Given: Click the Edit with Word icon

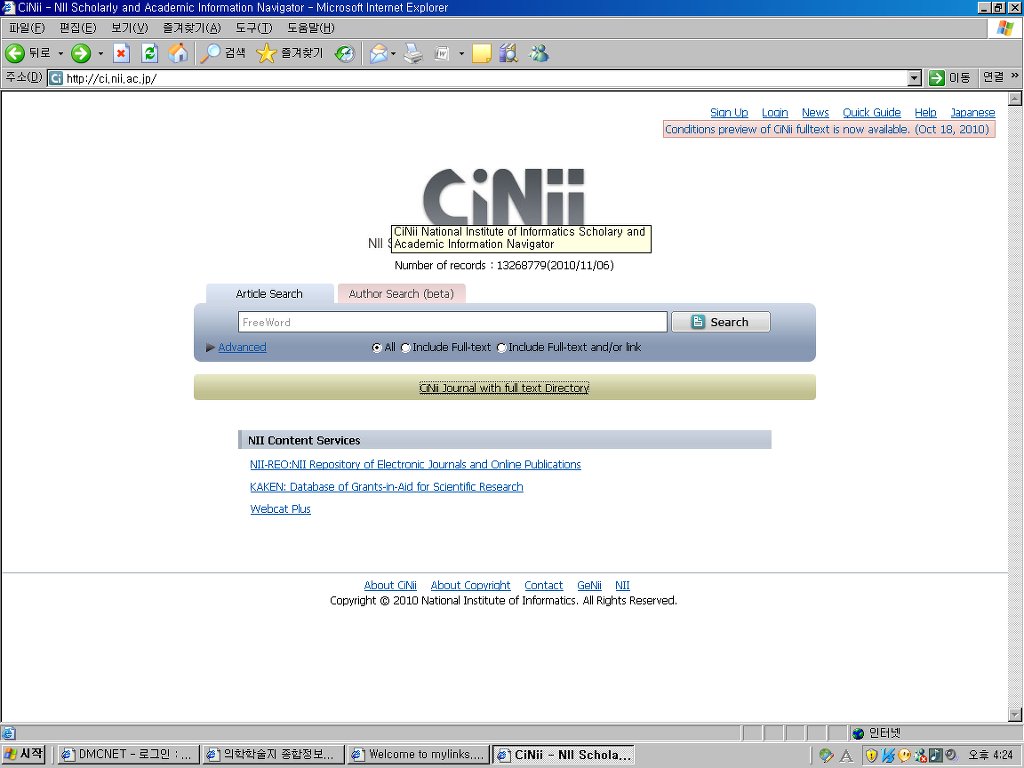Looking at the screenshot, I should click(442, 54).
